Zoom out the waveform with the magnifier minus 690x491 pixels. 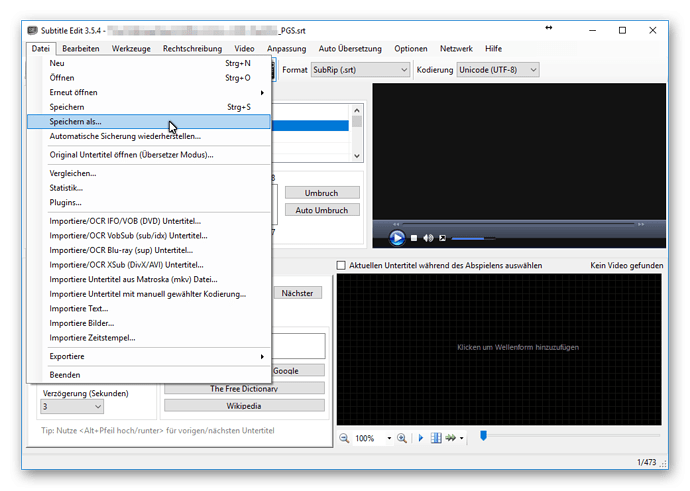(344, 438)
